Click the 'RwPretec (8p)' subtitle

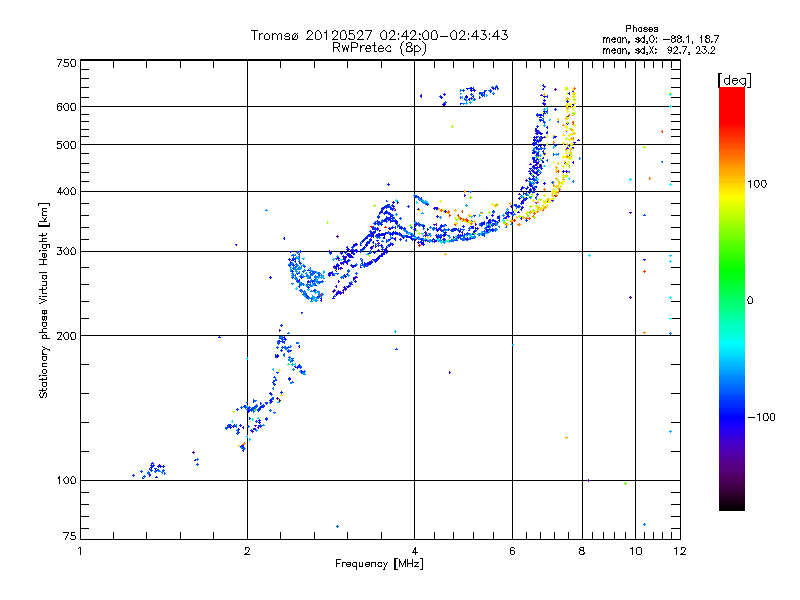[379, 48]
